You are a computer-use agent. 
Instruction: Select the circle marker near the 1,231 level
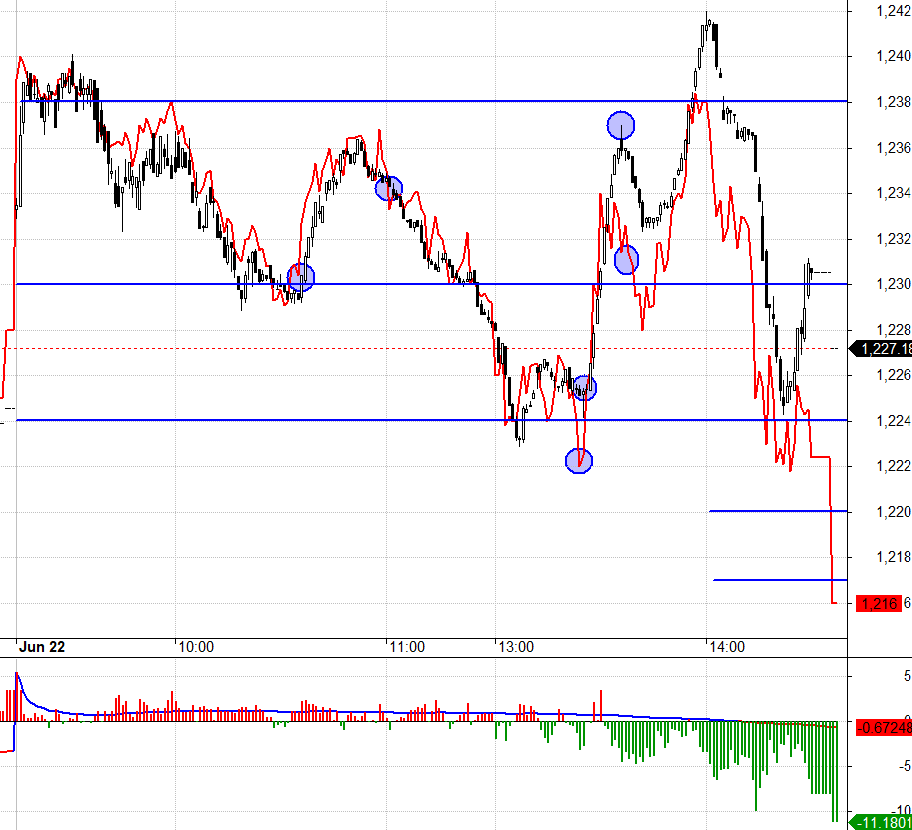(x=626, y=260)
